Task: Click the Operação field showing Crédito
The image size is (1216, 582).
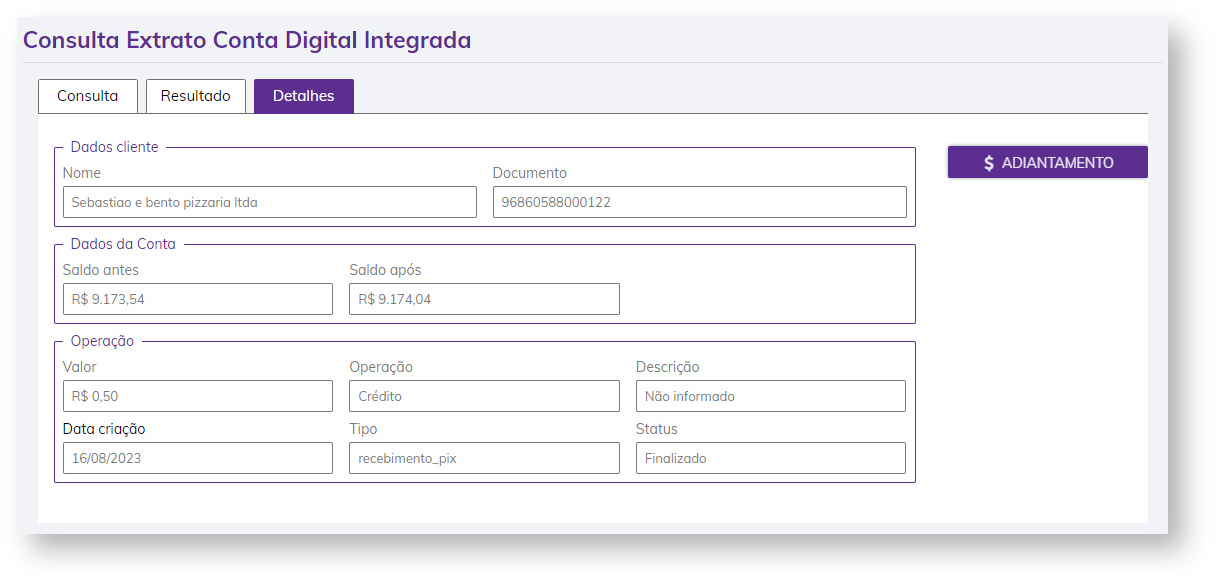Action: point(484,396)
